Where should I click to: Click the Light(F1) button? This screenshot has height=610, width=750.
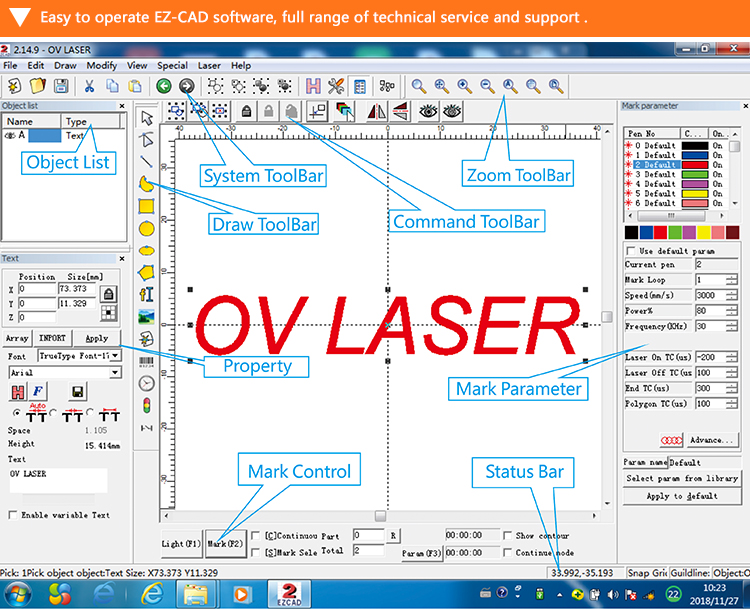(181, 543)
